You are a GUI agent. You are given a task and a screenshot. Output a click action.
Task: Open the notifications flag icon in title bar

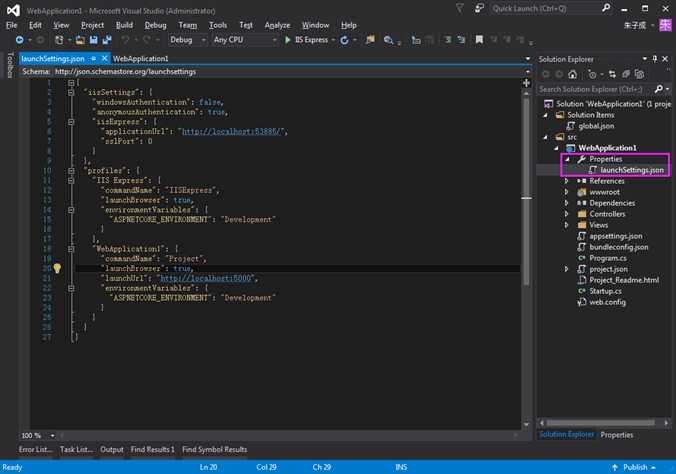(x=479, y=8)
